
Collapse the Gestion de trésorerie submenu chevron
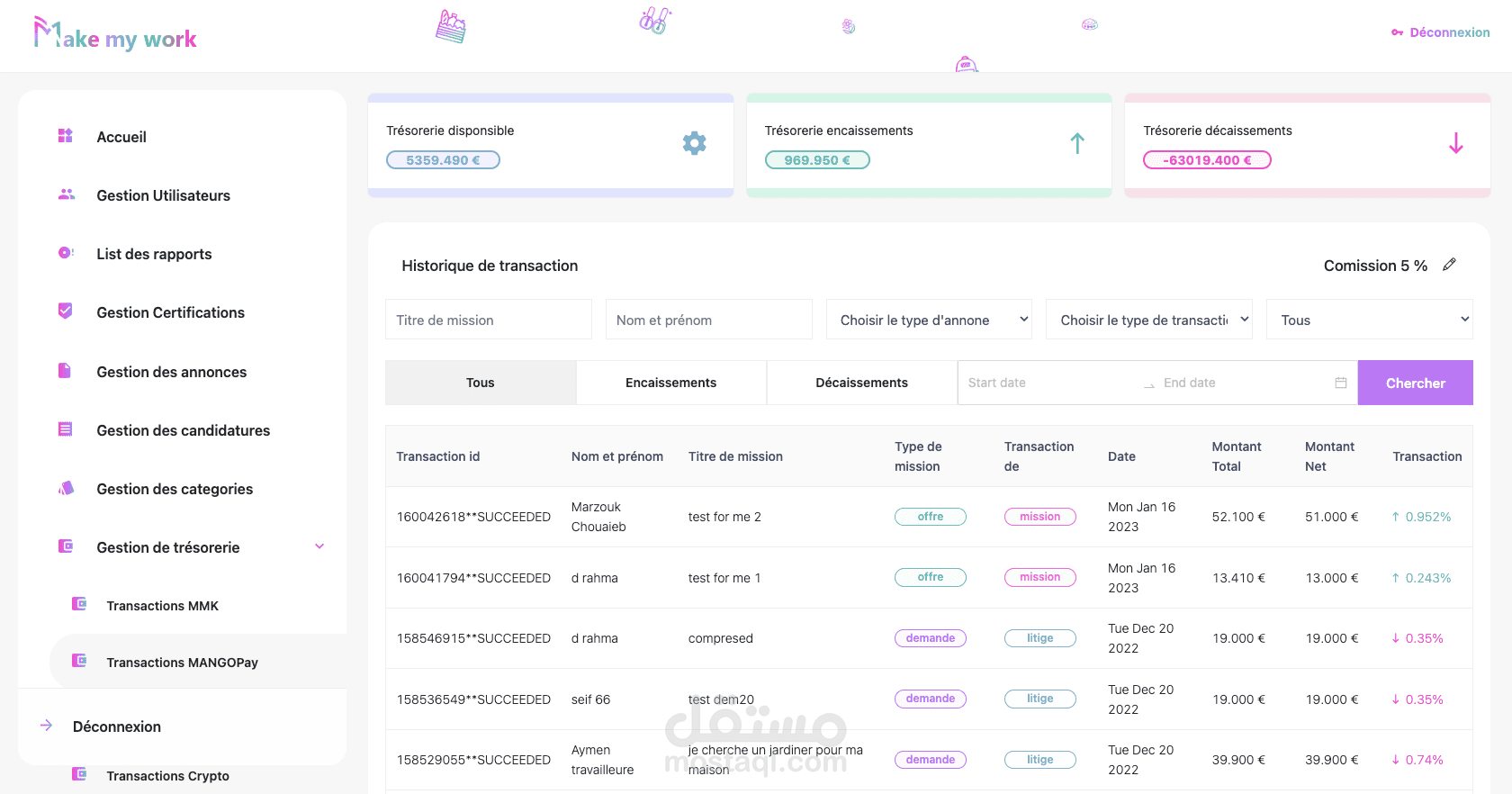(x=319, y=546)
